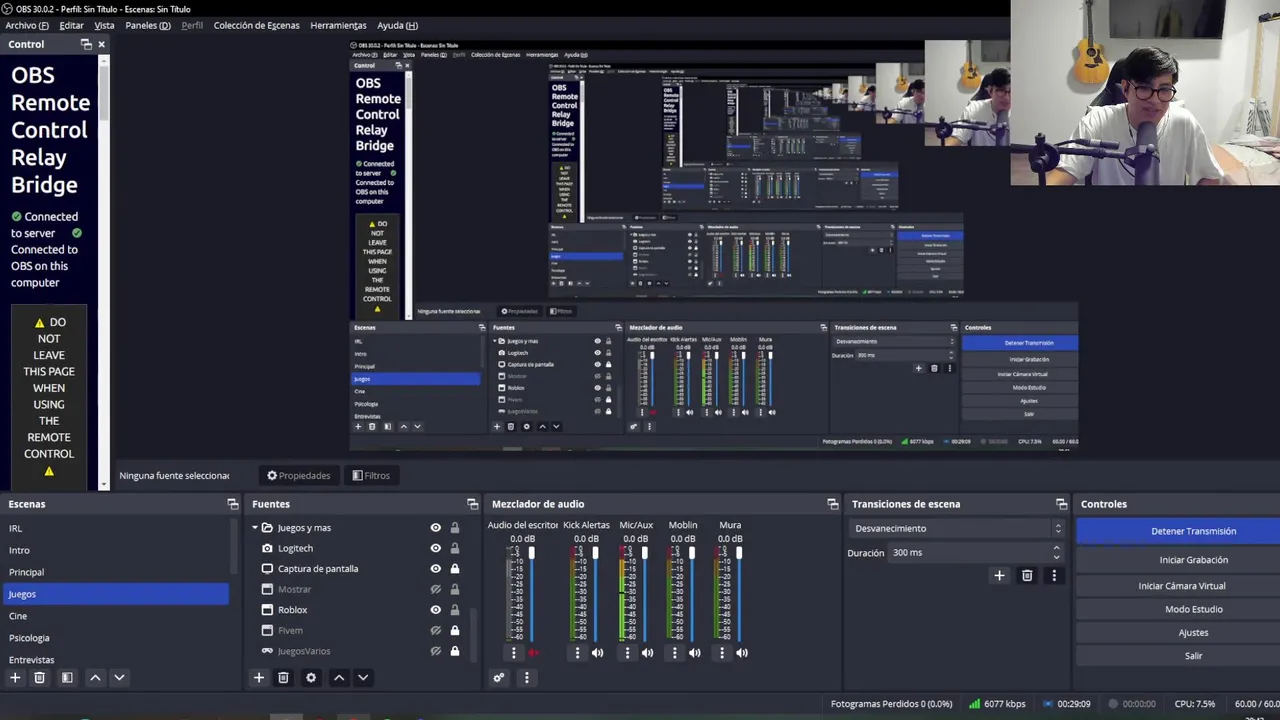The width and height of the screenshot is (1280, 720).
Task: Select the Principal scene
Action: (x=115, y=572)
